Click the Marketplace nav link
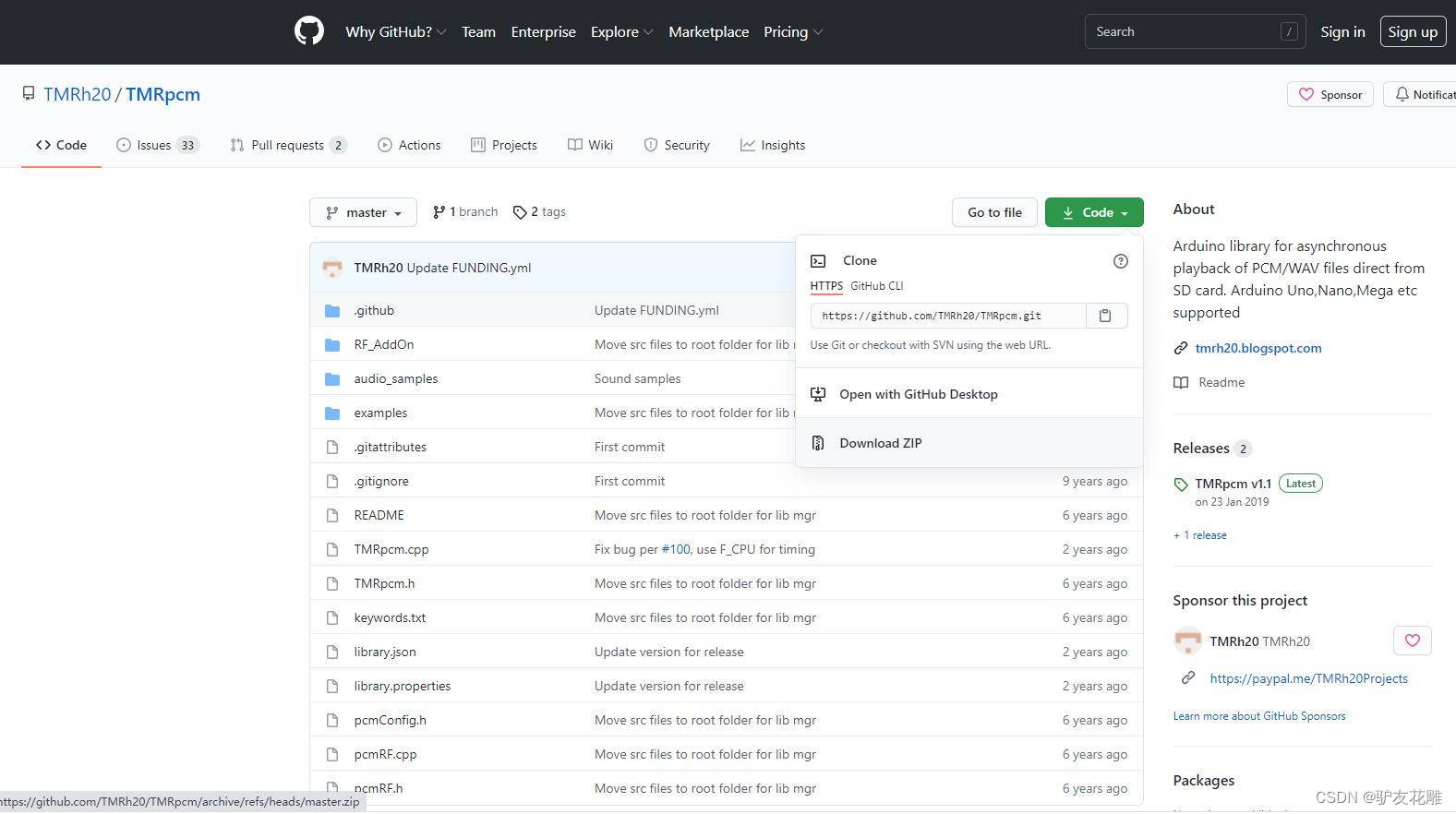 click(709, 31)
